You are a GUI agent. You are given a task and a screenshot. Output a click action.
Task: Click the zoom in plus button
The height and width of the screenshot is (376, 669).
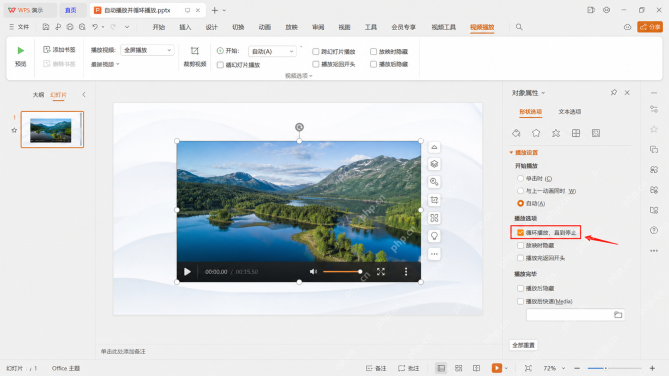[x=652, y=368]
